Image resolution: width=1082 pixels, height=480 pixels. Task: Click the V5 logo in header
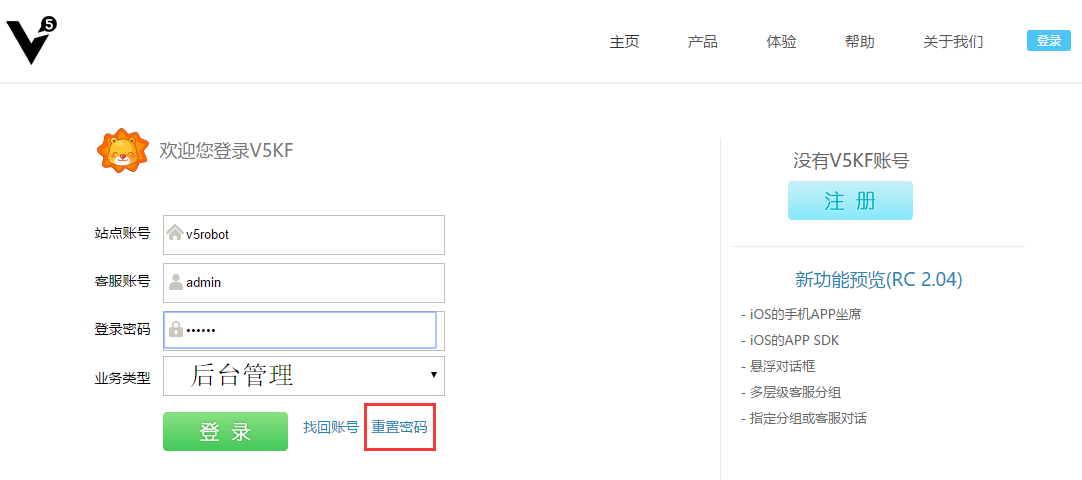31,41
